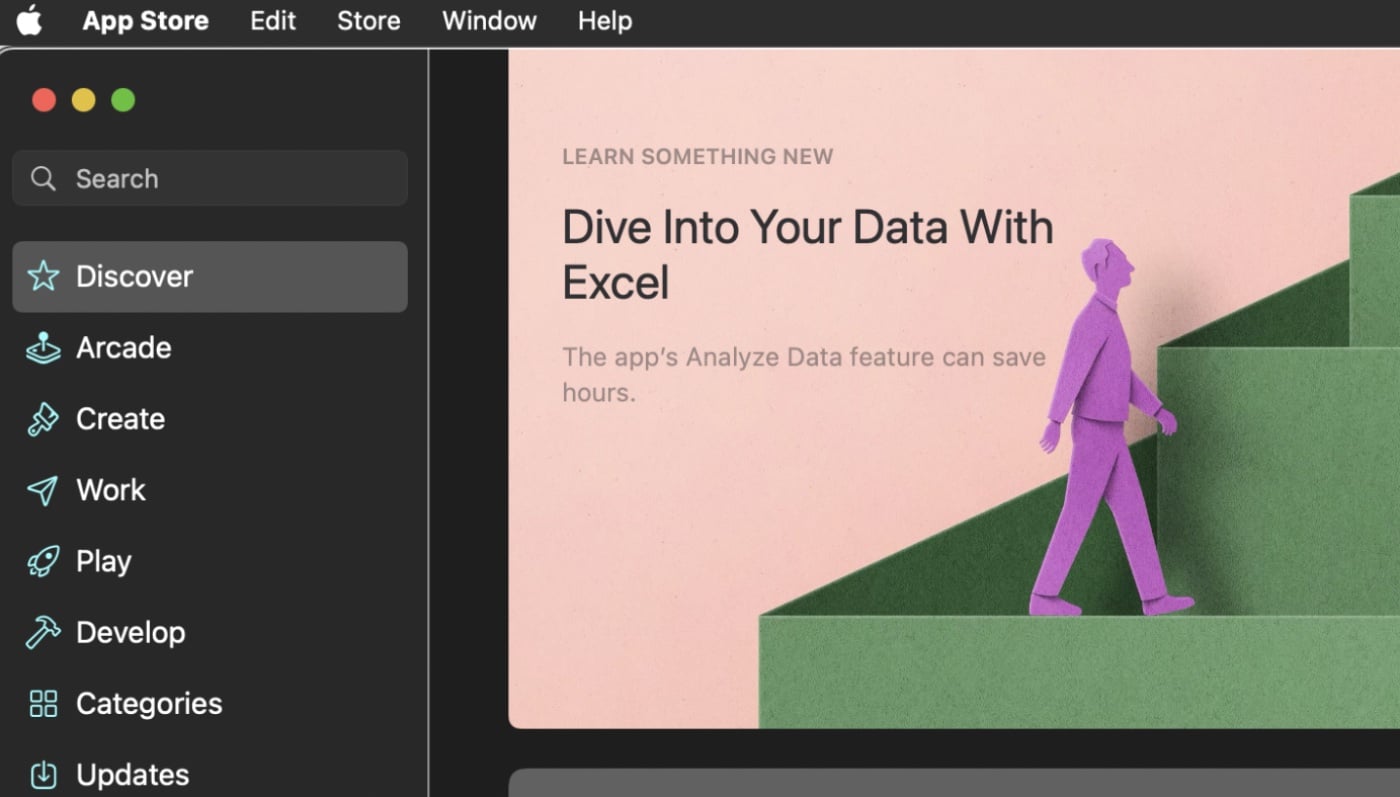
Task: Open the "Dive Into Your Data With Excel" headline
Action: (807, 254)
